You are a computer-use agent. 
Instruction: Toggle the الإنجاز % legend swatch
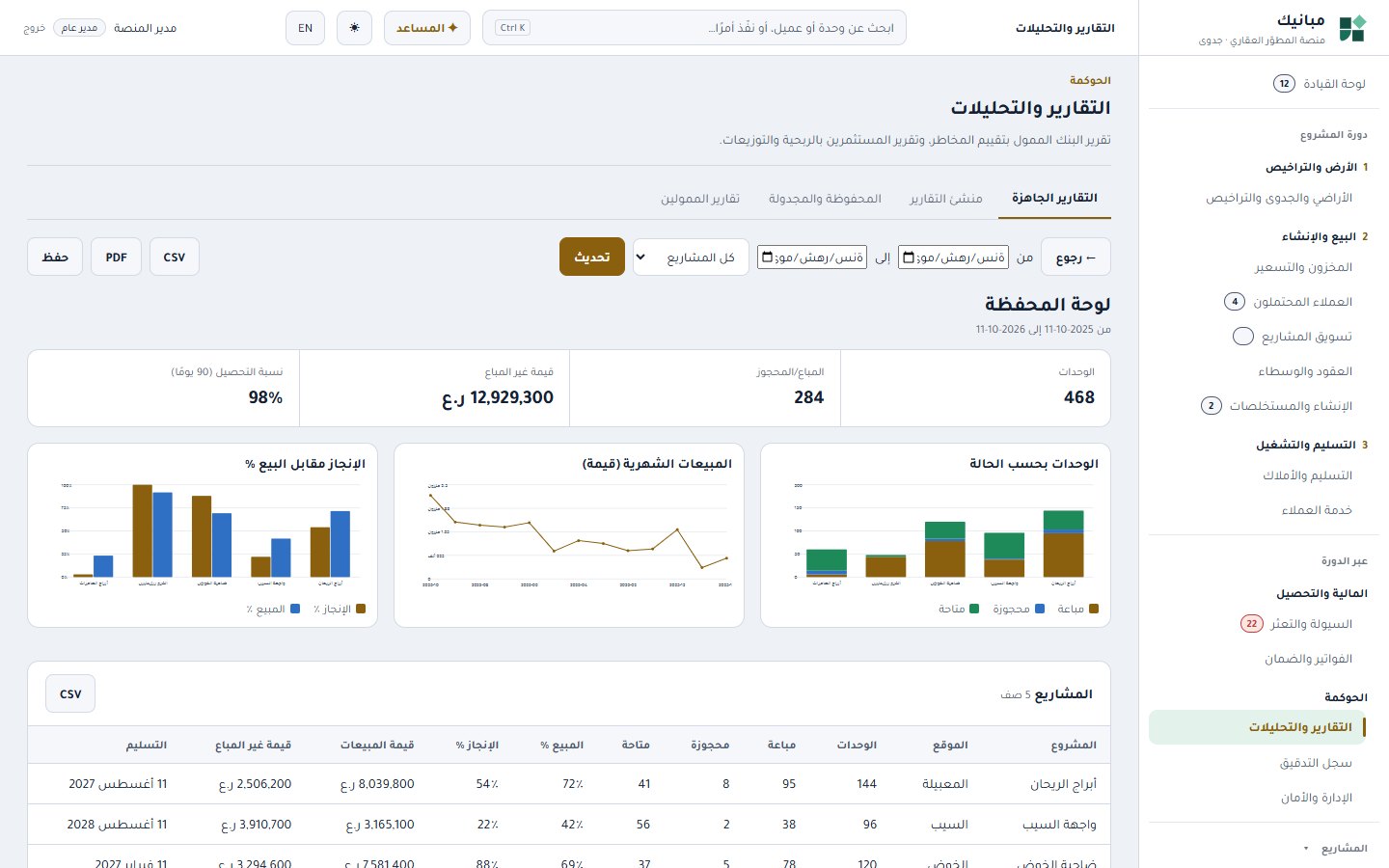361,609
